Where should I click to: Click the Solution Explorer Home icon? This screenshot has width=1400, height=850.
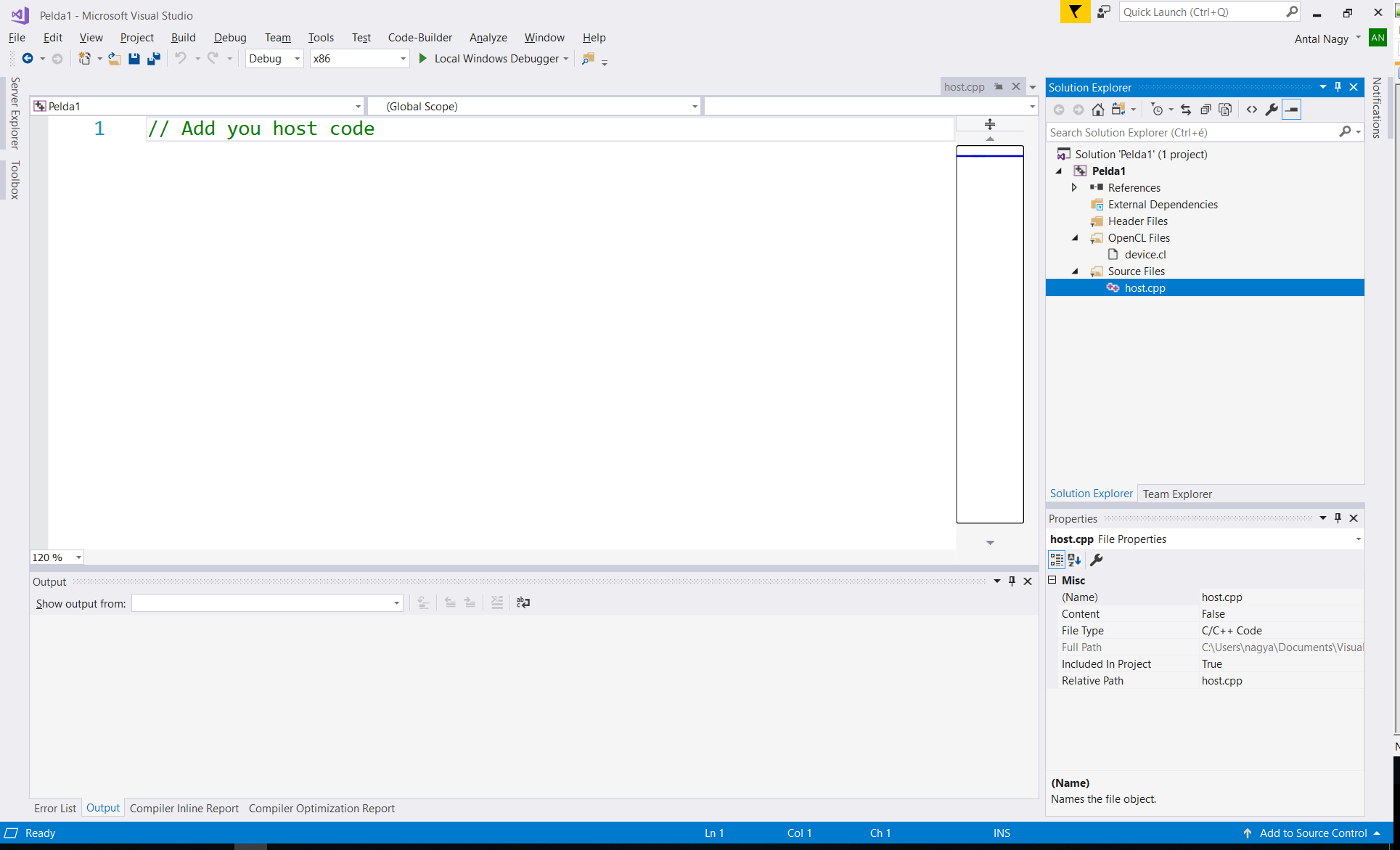[1098, 110]
